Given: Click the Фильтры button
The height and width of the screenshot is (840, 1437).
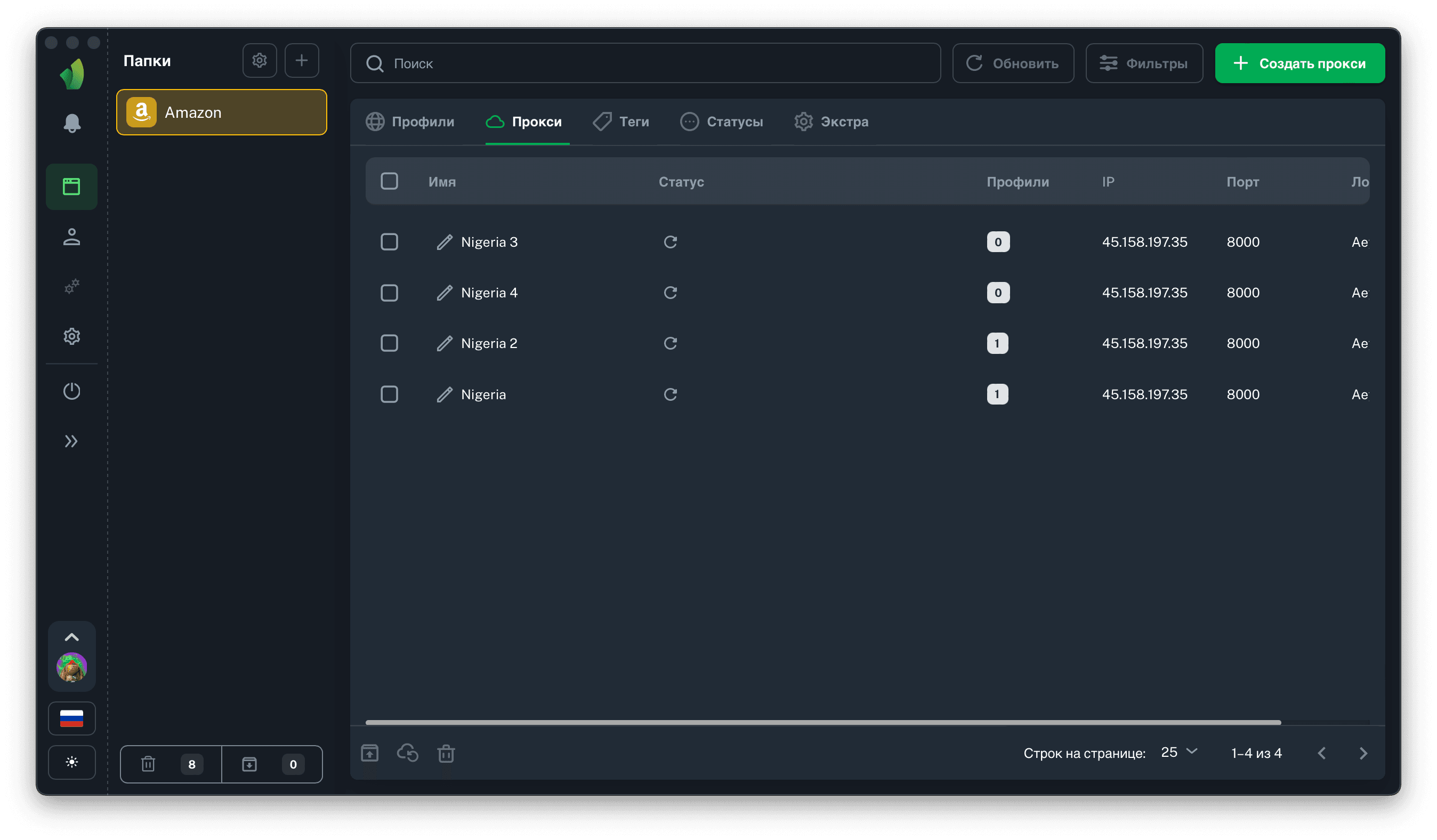Looking at the screenshot, I should (x=1144, y=63).
